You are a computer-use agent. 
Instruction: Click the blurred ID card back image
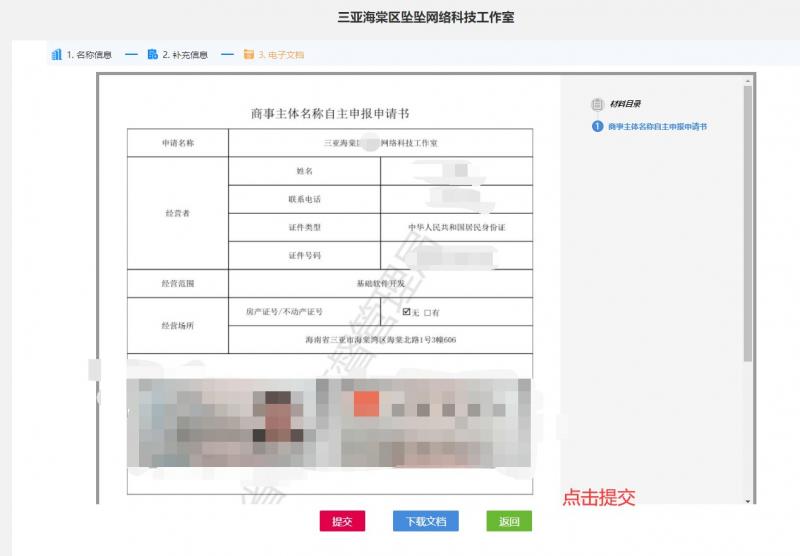point(430,420)
